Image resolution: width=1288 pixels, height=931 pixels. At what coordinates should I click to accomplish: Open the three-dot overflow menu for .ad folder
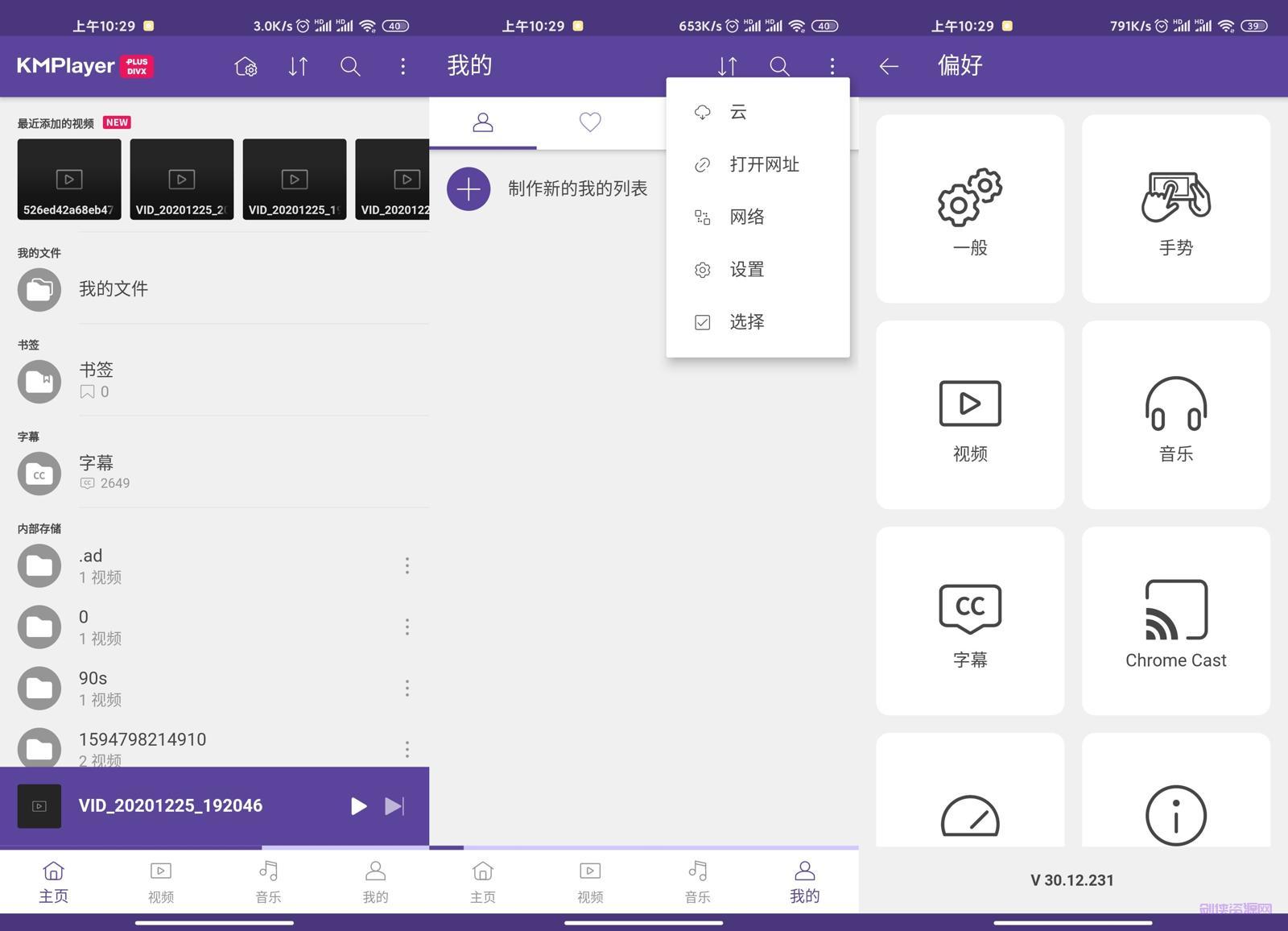pyautogui.click(x=407, y=565)
